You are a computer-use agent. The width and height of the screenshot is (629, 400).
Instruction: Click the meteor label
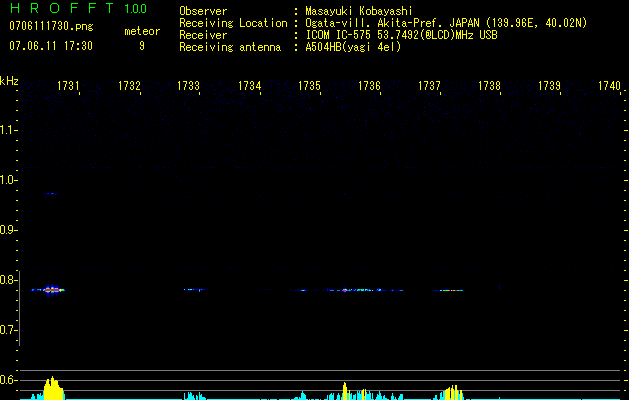pyautogui.click(x=142, y=31)
